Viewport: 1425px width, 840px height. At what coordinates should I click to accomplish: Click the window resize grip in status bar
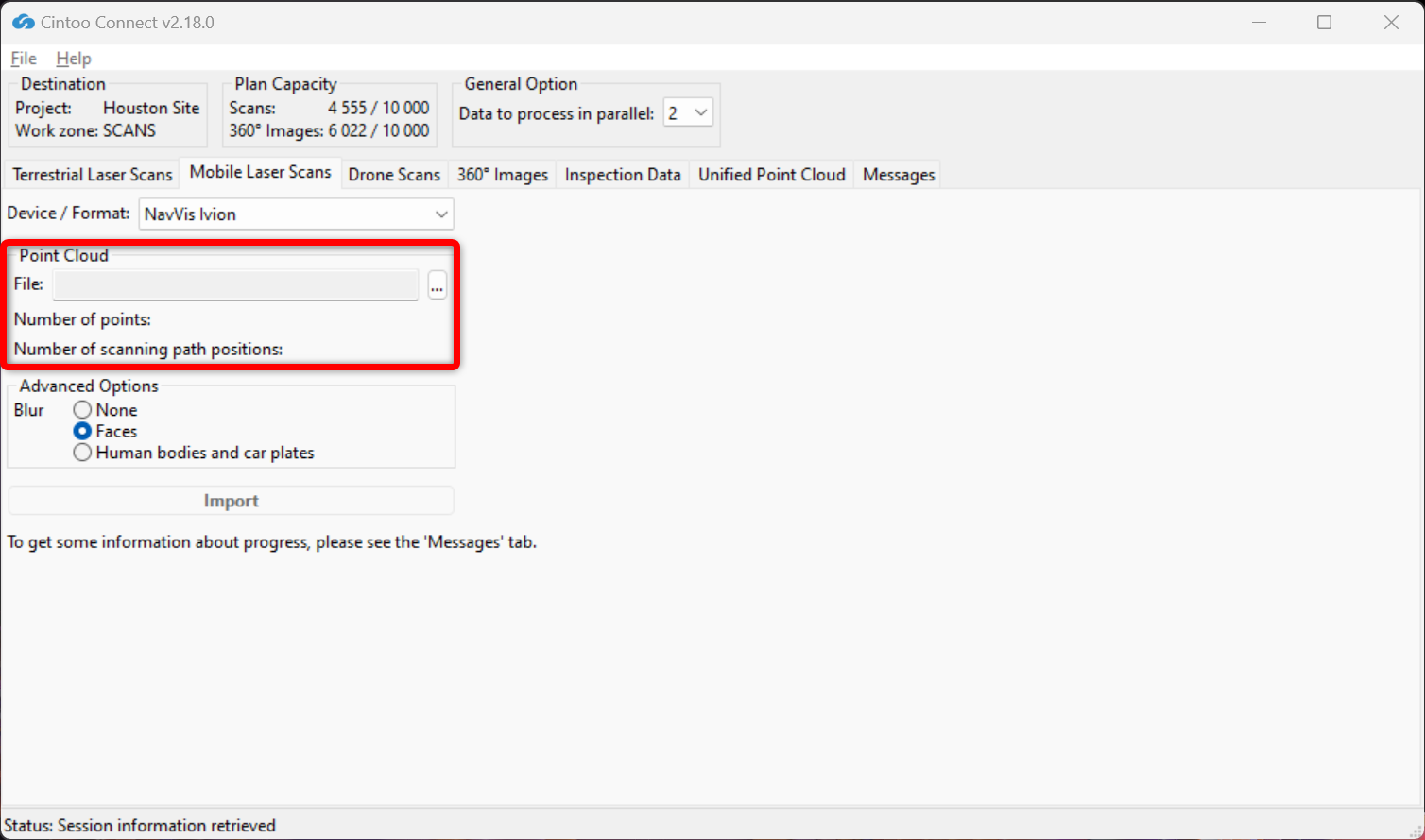(x=1415, y=830)
